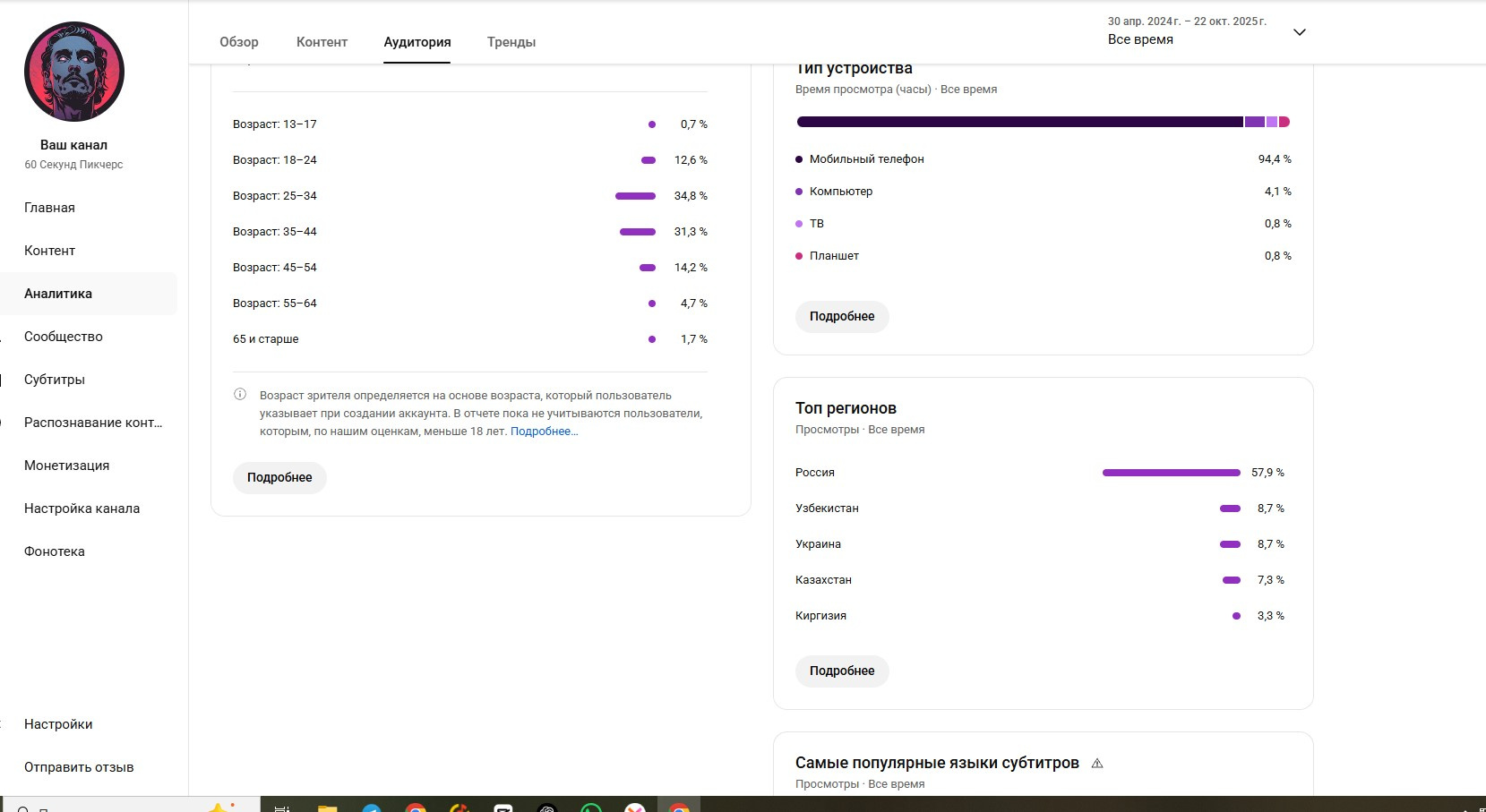Click the 'Топ регионов' card heading
The width and height of the screenshot is (1486, 812).
(x=846, y=408)
